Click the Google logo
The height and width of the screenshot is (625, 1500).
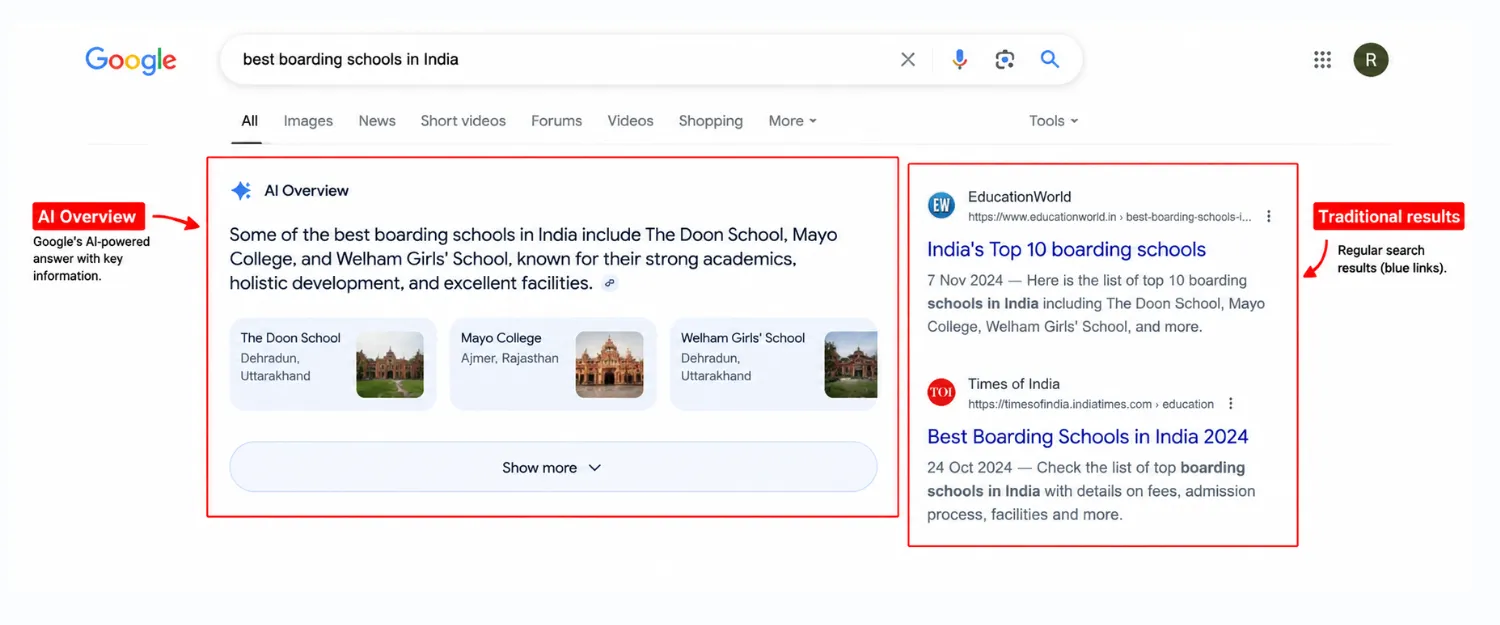point(131,60)
